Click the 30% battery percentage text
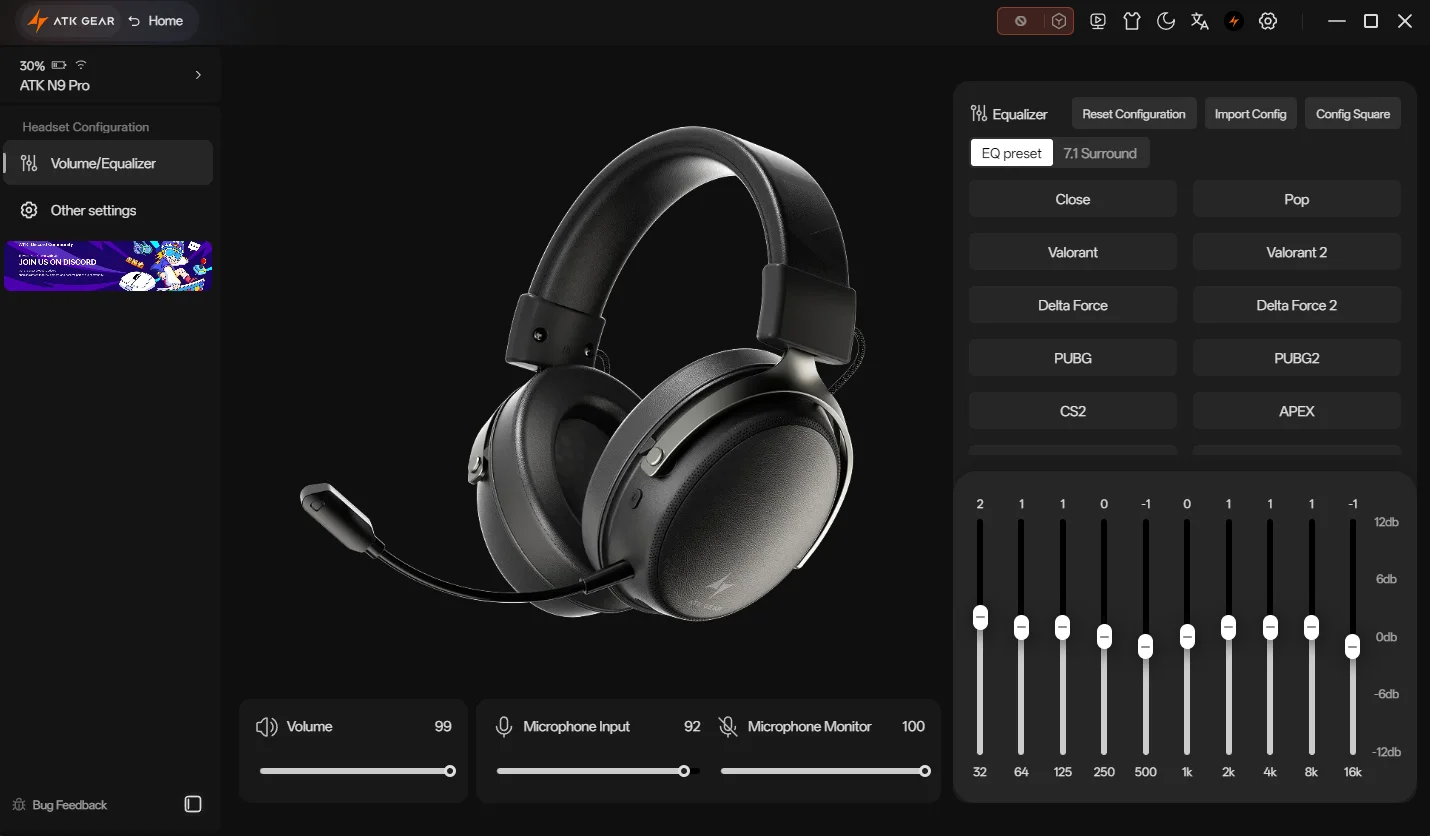Screen dimensions: 1430x836 (32, 65)
